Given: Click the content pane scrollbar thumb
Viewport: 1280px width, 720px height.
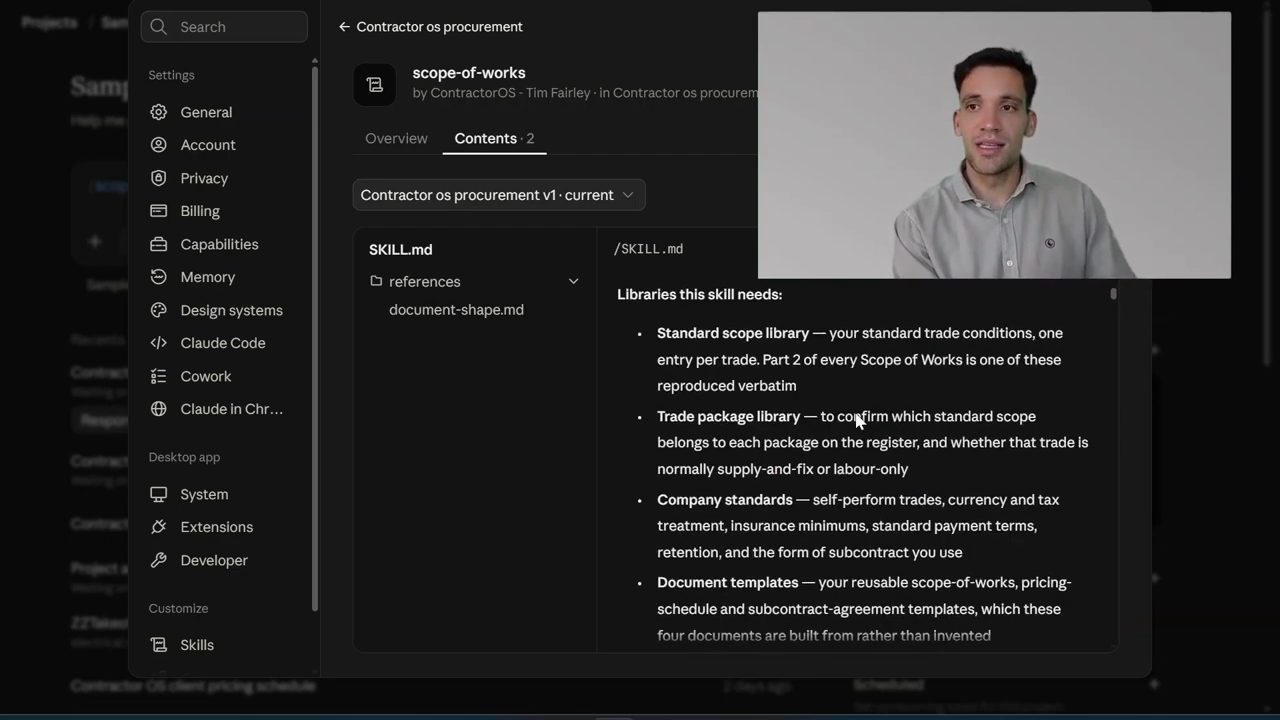Looking at the screenshot, I should [1113, 294].
